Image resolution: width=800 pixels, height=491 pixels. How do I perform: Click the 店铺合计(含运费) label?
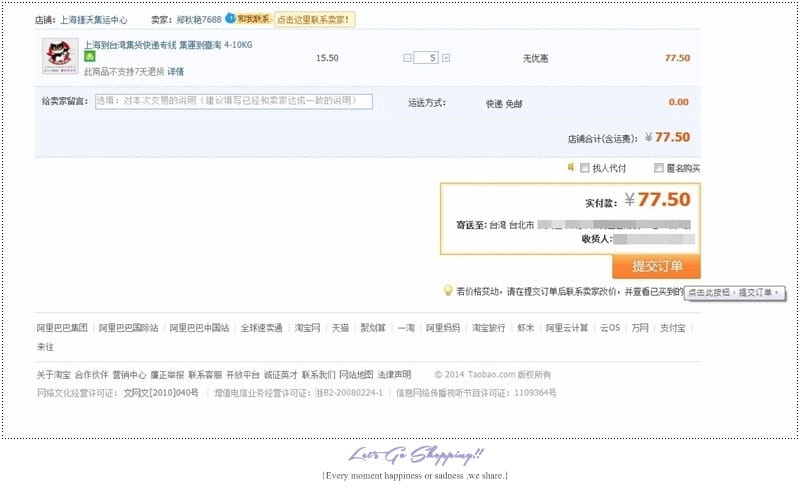tap(603, 139)
